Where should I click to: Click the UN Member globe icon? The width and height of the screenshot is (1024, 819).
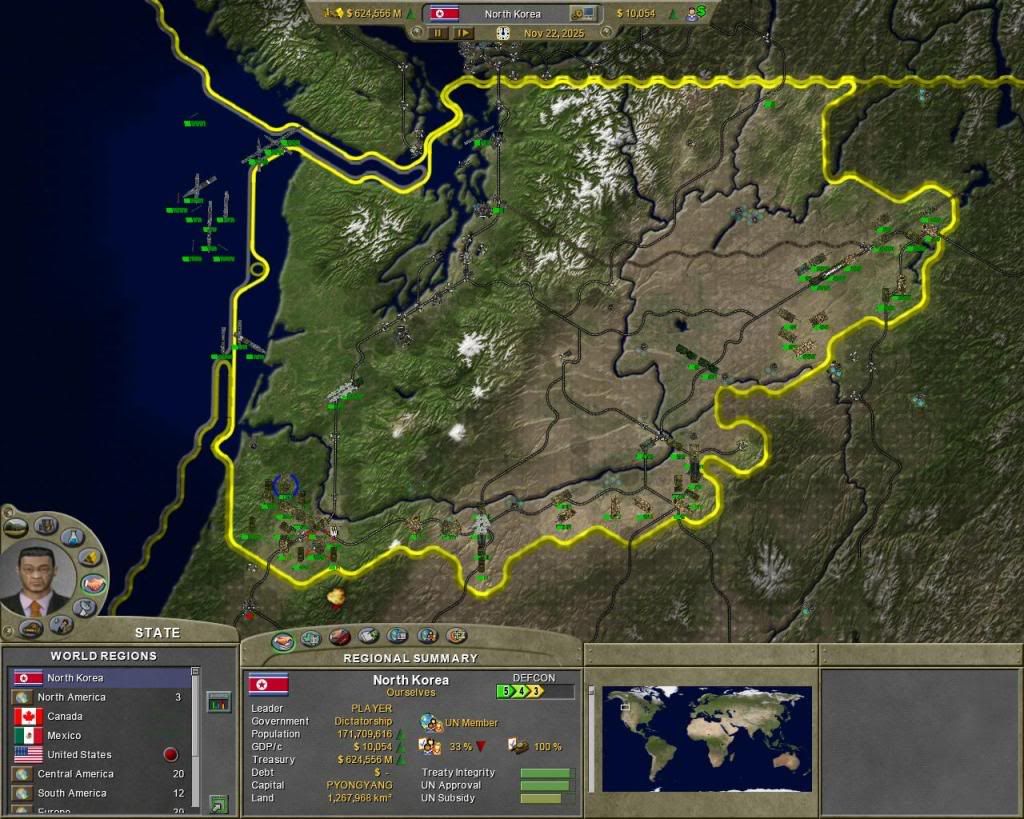click(x=430, y=723)
